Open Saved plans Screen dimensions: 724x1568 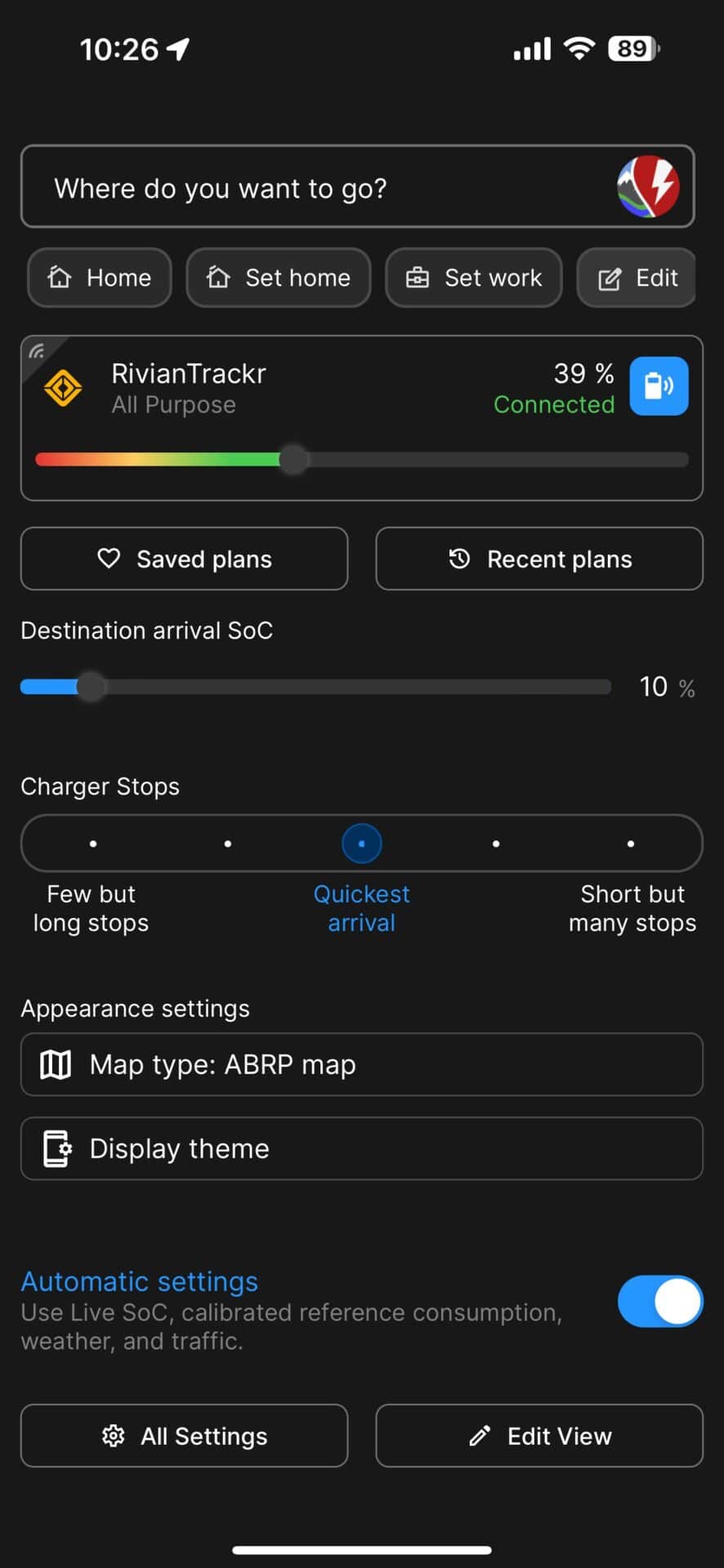coord(184,559)
